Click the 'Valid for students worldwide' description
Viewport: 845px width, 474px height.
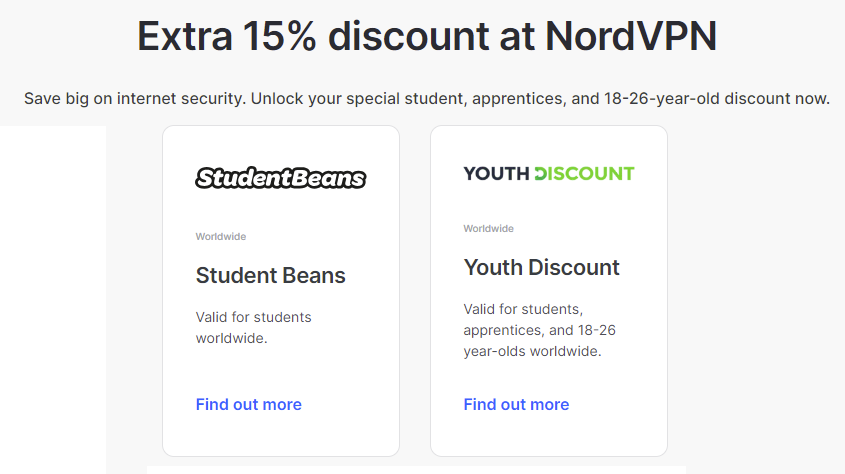(x=253, y=327)
